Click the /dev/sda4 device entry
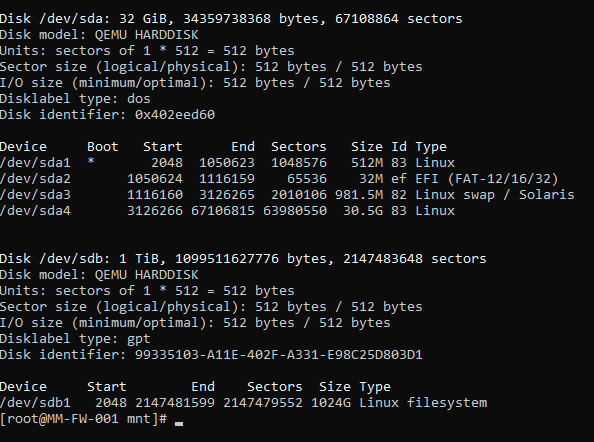This screenshot has width=594, height=442. 35,211
